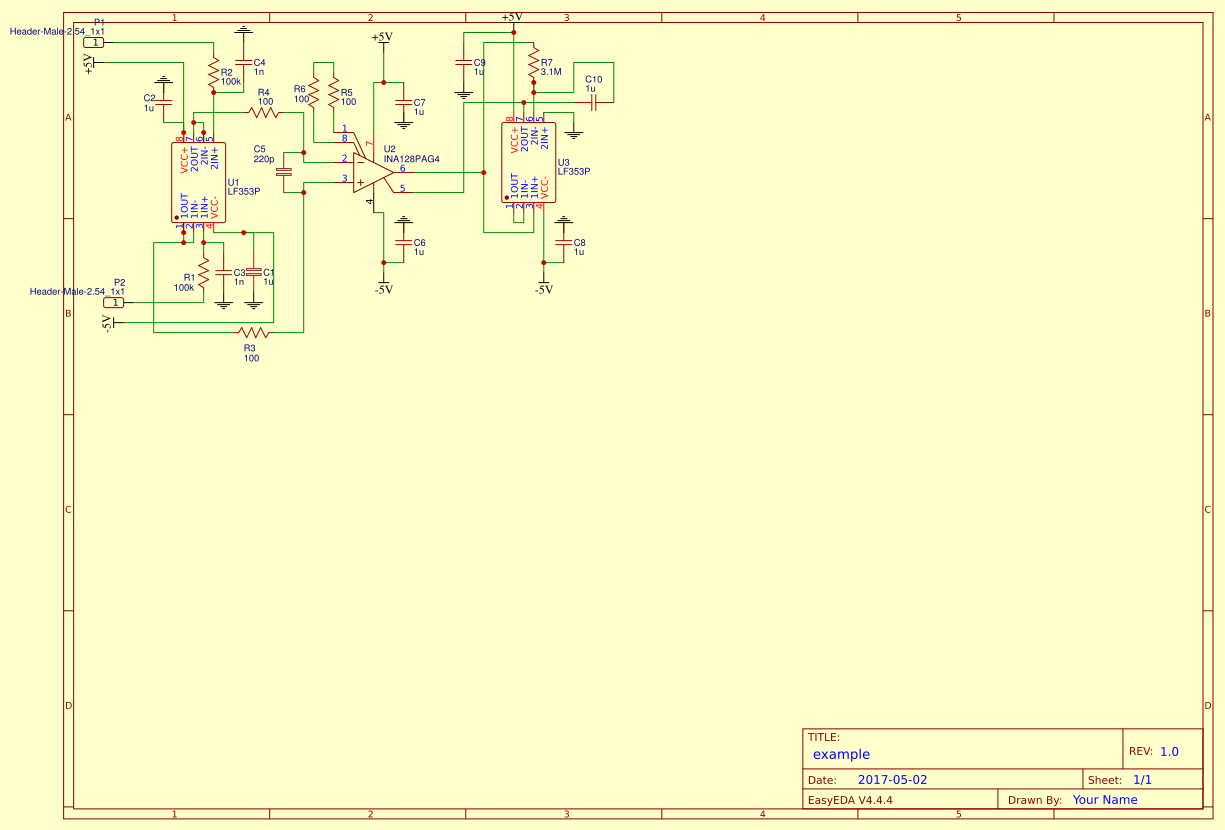This screenshot has width=1225, height=830.
Task: Select the U1 LF353P chip body
Action: pyautogui.click(x=198, y=183)
